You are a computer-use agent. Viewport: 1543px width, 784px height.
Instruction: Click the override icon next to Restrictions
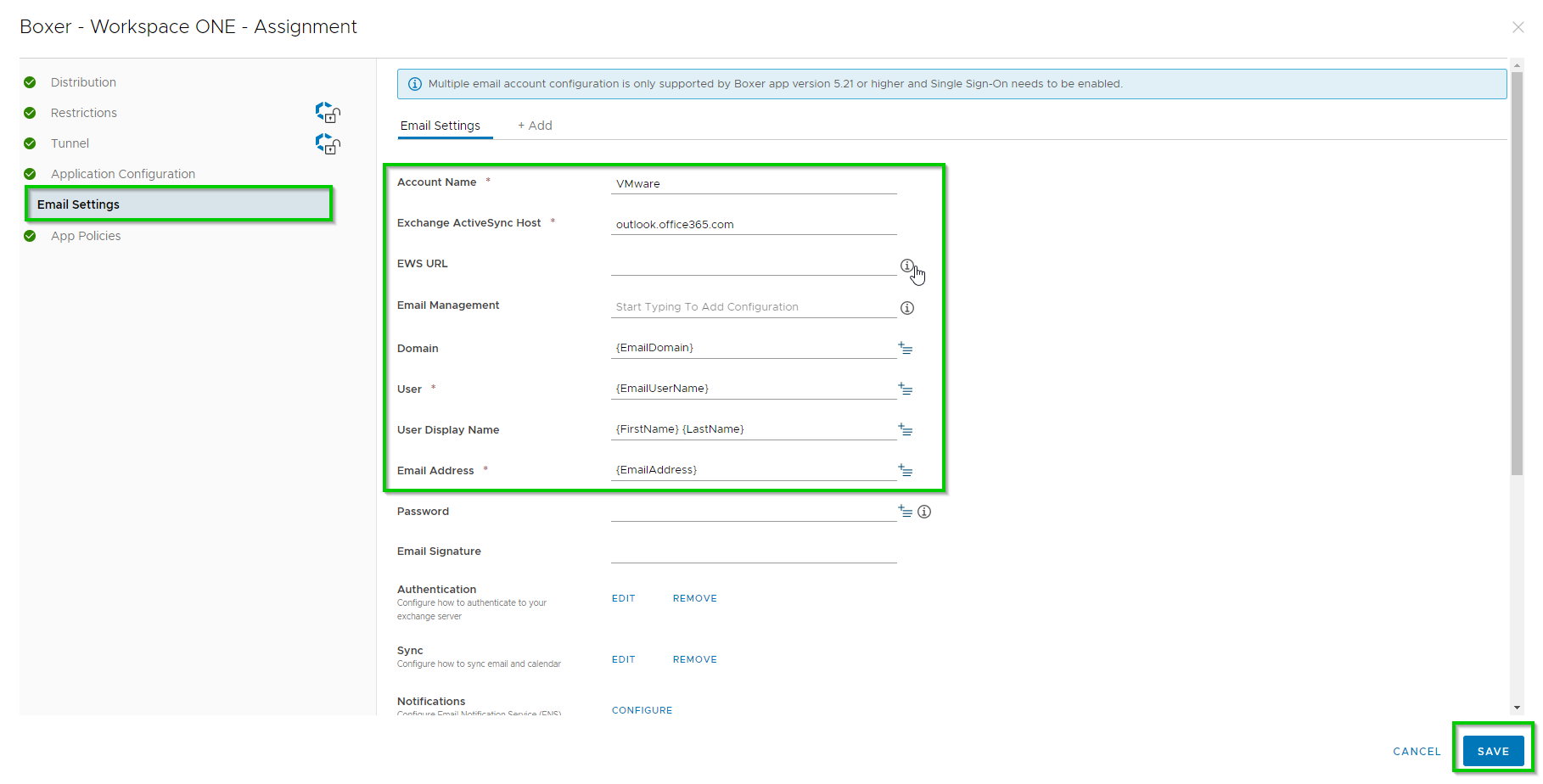[328, 112]
